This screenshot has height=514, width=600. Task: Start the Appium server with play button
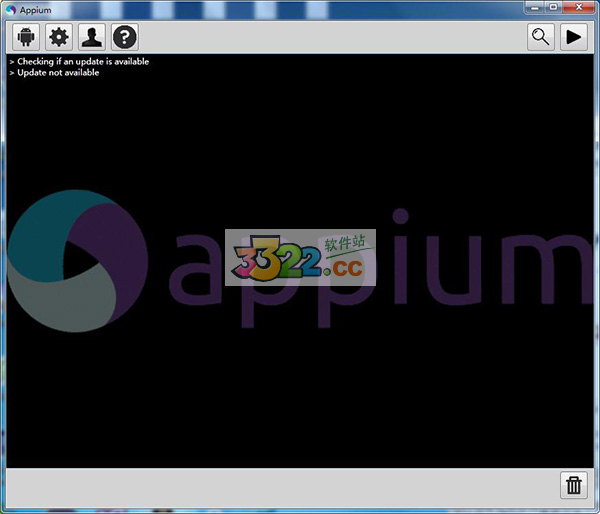coord(574,37)
